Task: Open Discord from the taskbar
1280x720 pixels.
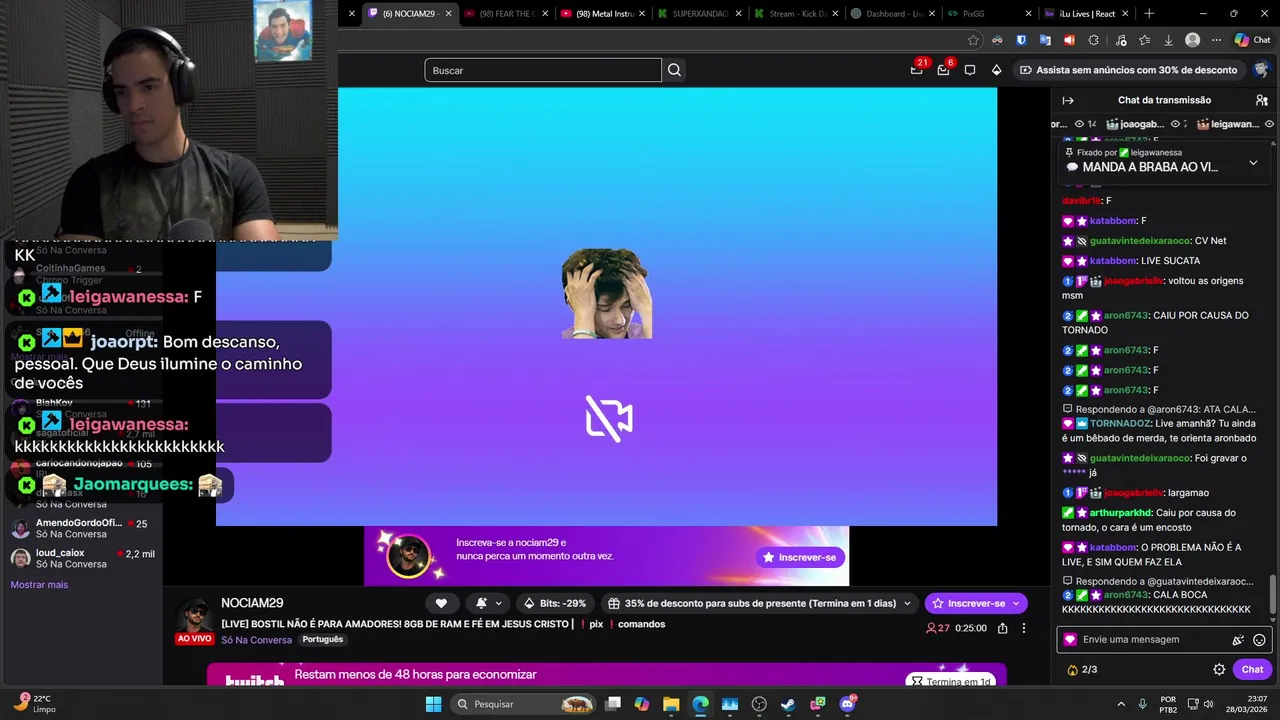Action: [847, 704]
